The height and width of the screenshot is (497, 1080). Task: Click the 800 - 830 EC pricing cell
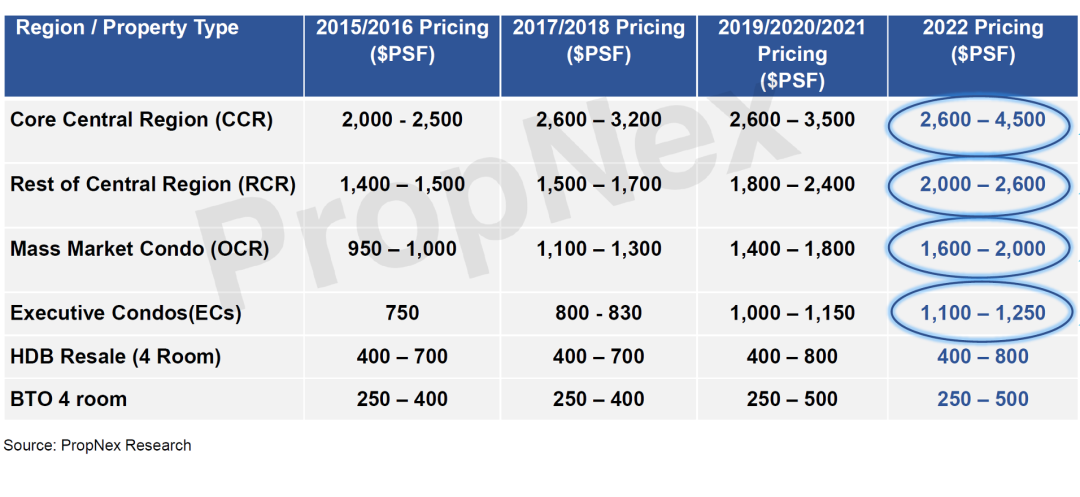pyautogui.click(x=599, y=313)
